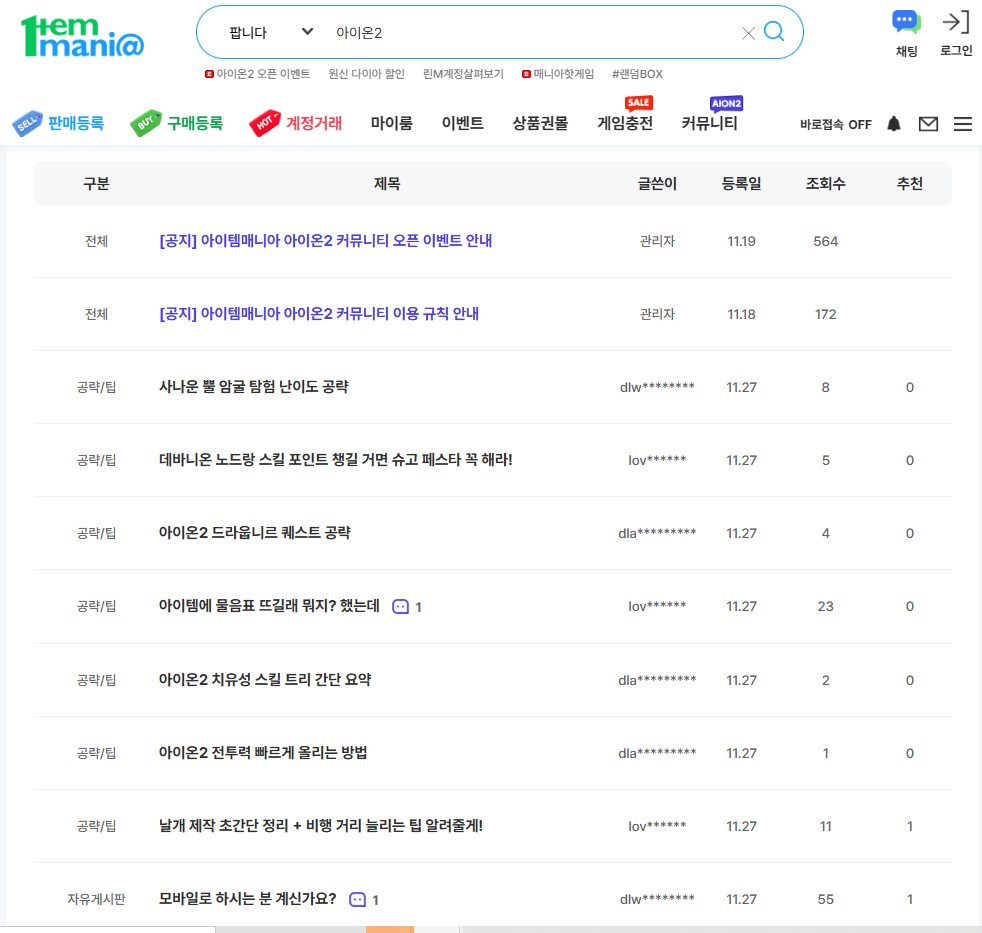
Task: Click comment icon on 모바일로 하시는 분 post
Action: pyautogui.click(x=357, y=900)
